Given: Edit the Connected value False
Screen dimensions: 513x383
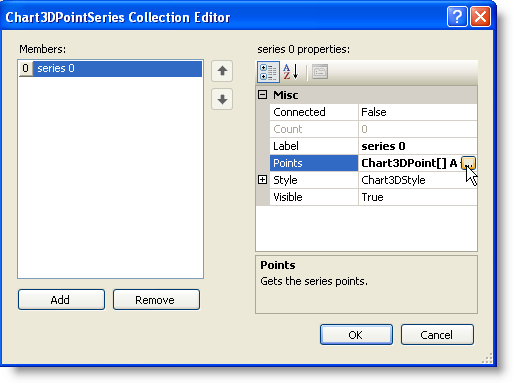Looking at the screenshot, I should pyautogui.click(x=418, y=112).
